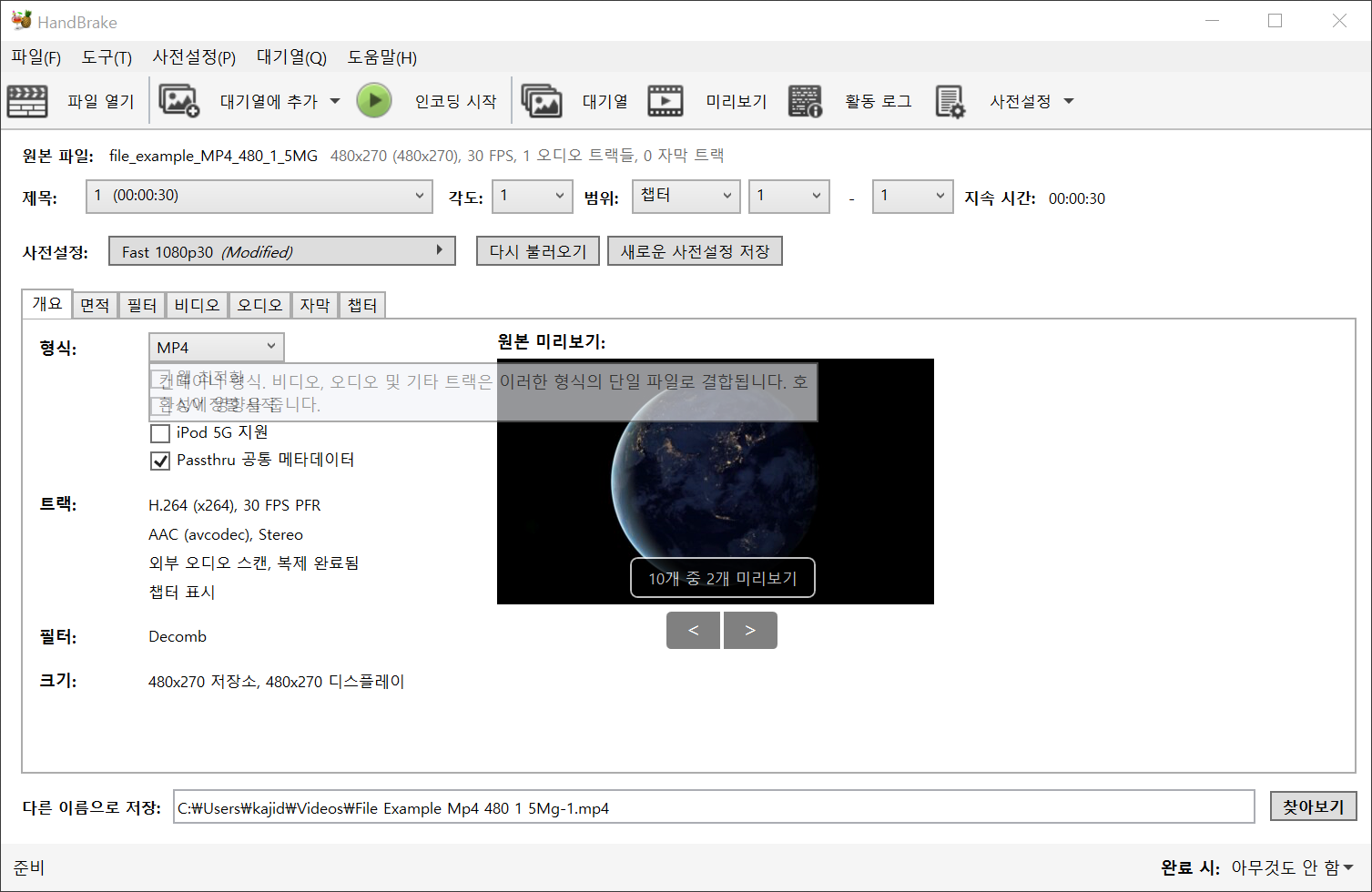Click the Preview filmstrip icon
Screen dimensions: 1372x892
666,101
